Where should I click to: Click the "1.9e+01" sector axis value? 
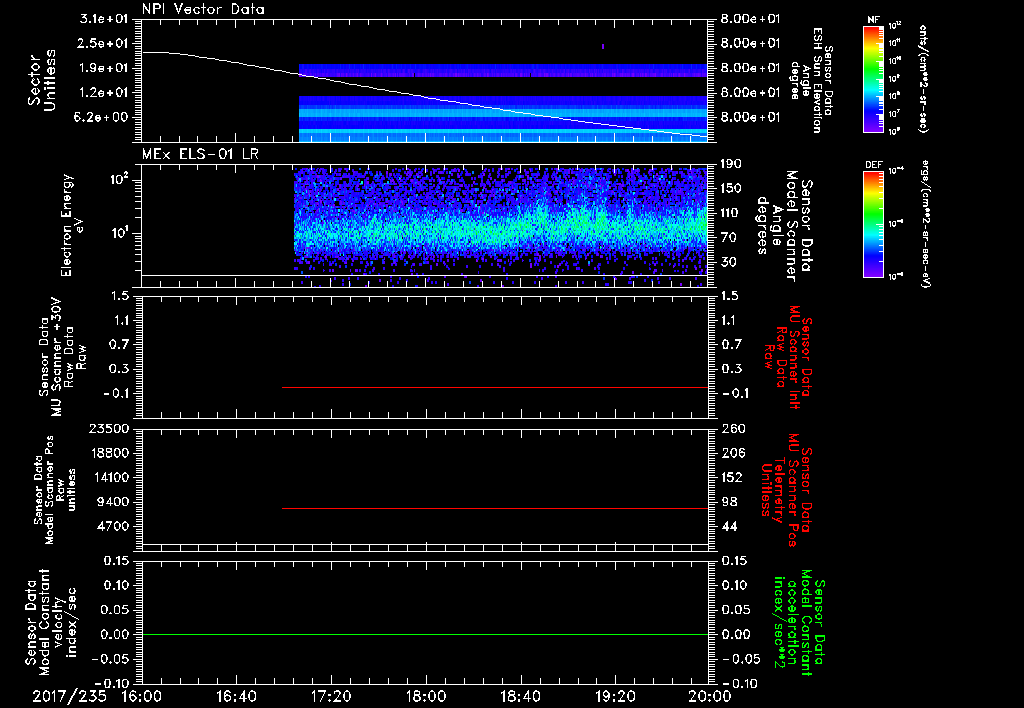[104, 68]
